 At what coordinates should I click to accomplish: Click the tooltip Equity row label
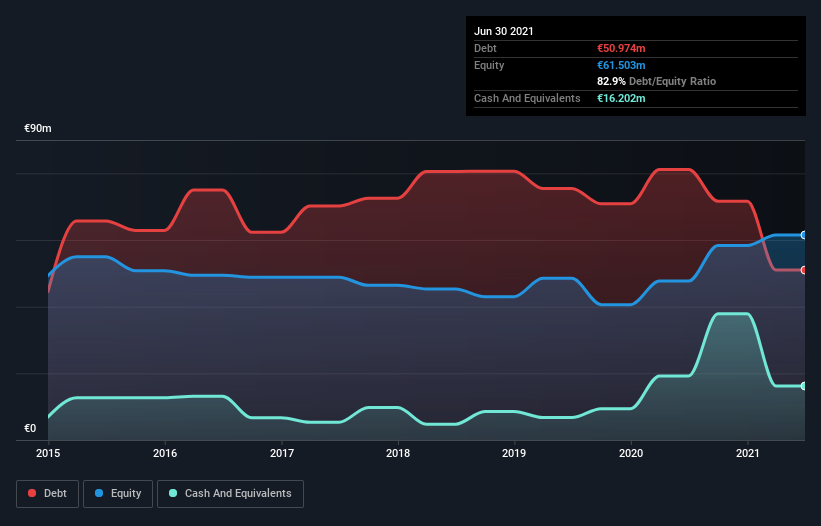(489, 65)
